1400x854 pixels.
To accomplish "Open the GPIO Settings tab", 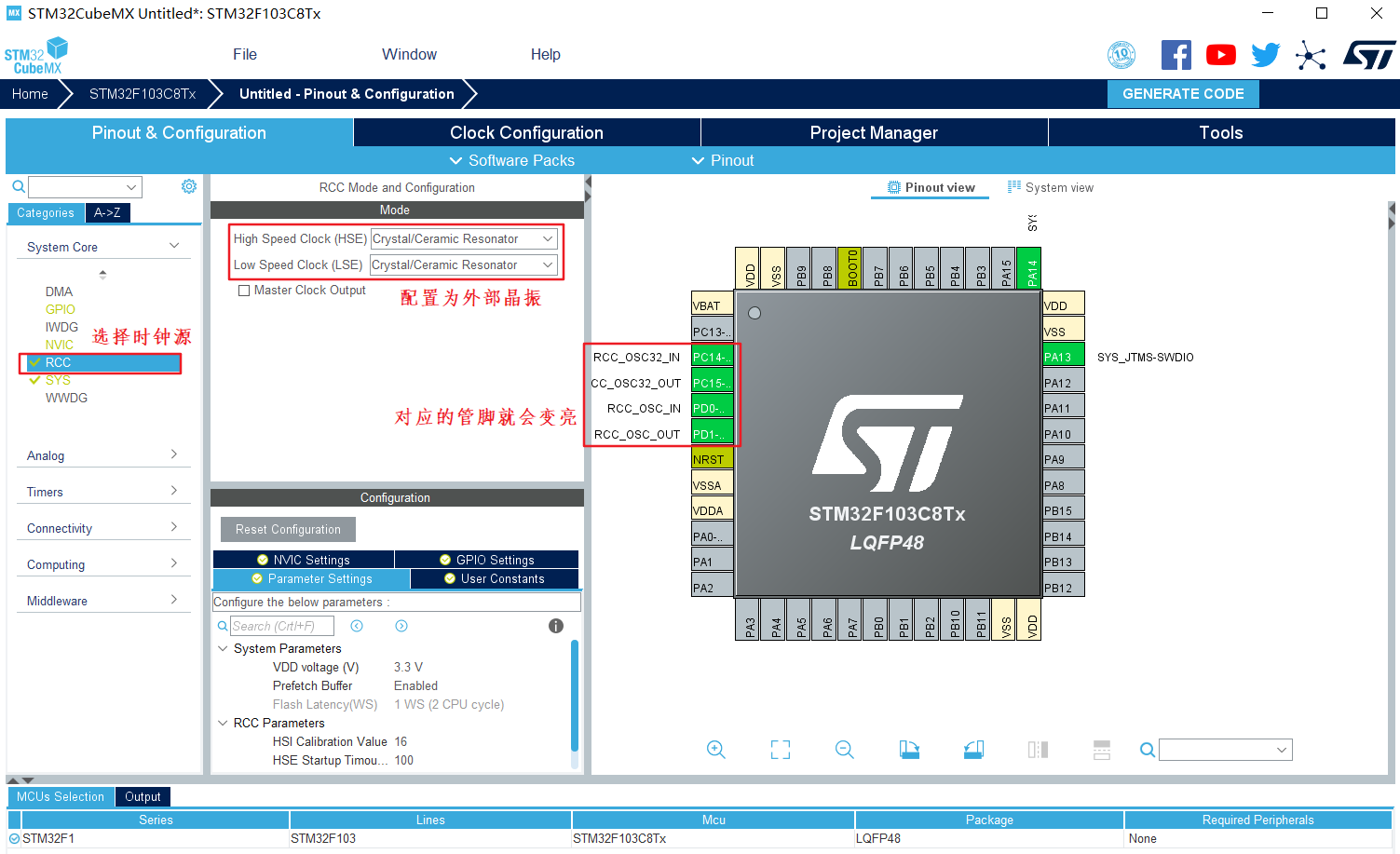I will click(x=487, y=560).
